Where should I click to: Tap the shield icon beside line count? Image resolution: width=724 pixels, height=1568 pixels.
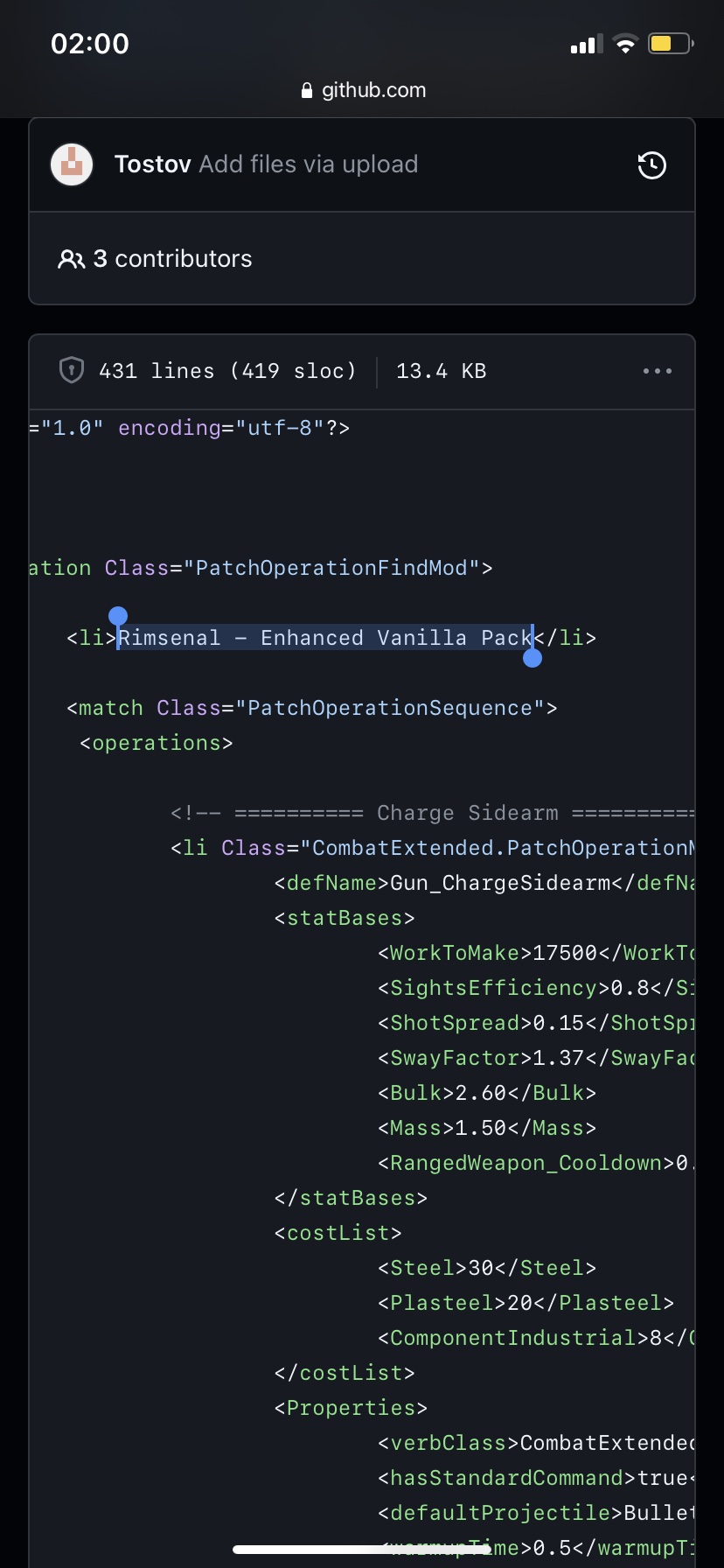71,370
